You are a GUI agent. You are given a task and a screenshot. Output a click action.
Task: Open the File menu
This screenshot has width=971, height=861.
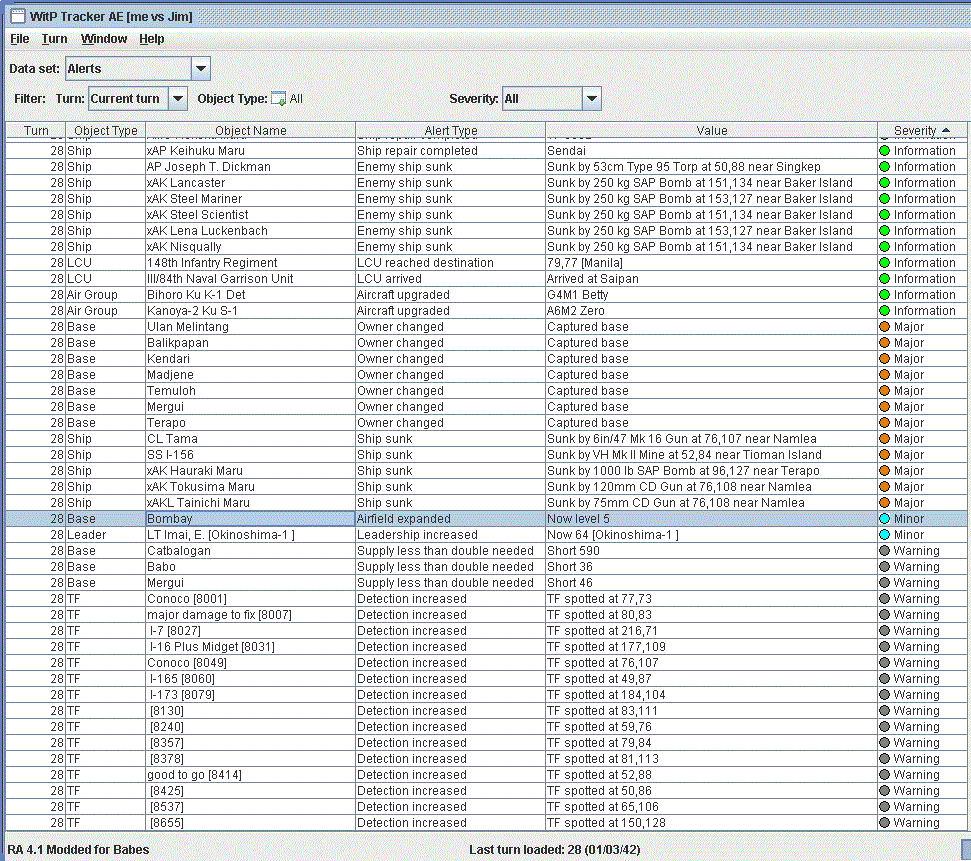click(x=20, y=39)
